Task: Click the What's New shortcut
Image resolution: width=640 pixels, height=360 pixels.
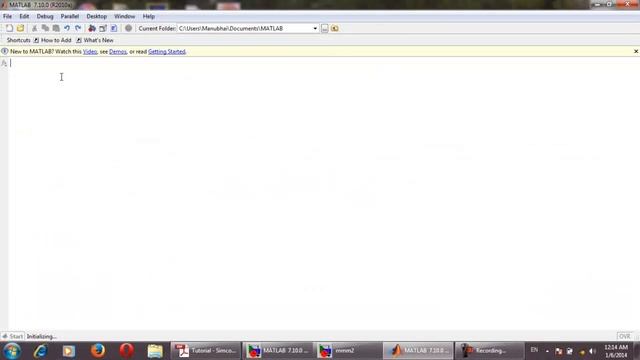Action: click(95, 40)
